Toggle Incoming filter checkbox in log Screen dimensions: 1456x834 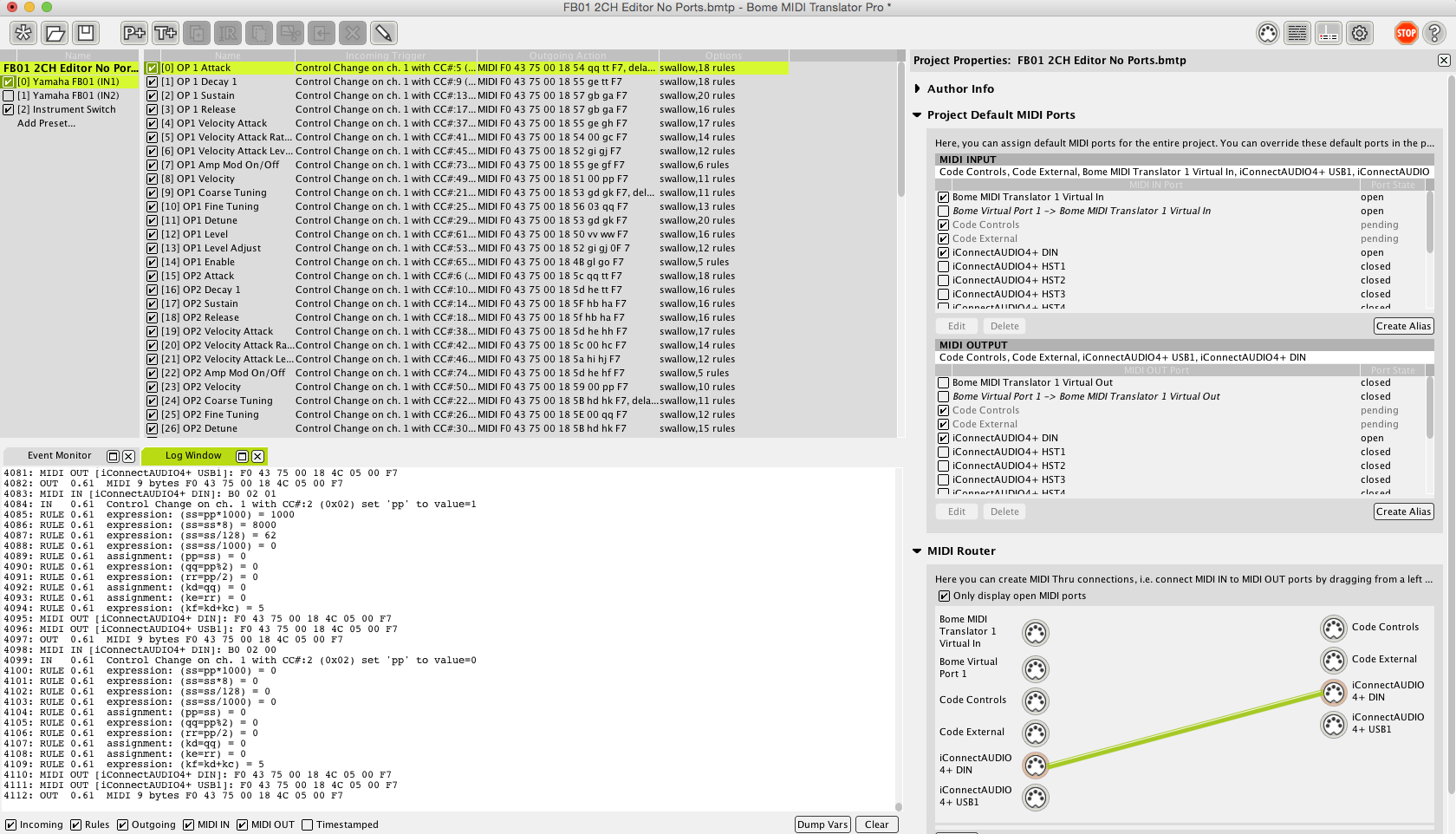click(11, 825)
